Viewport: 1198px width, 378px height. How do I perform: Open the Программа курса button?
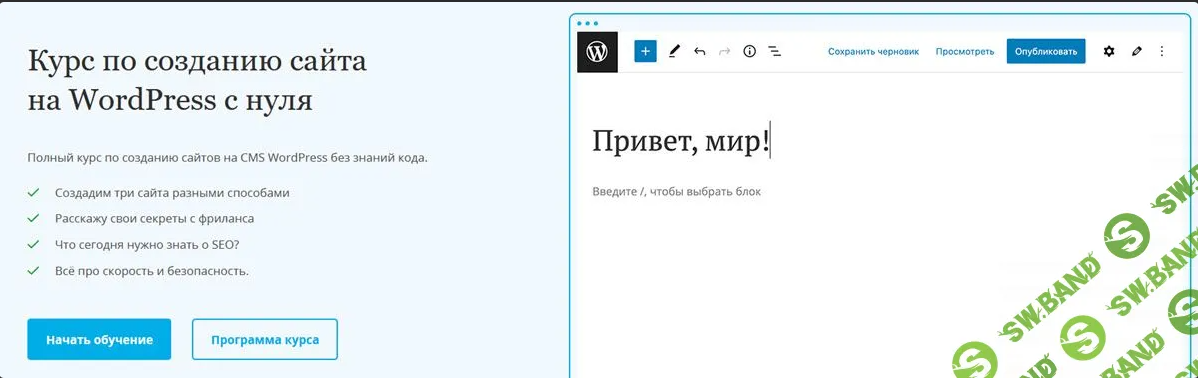(x=264, y=339)
